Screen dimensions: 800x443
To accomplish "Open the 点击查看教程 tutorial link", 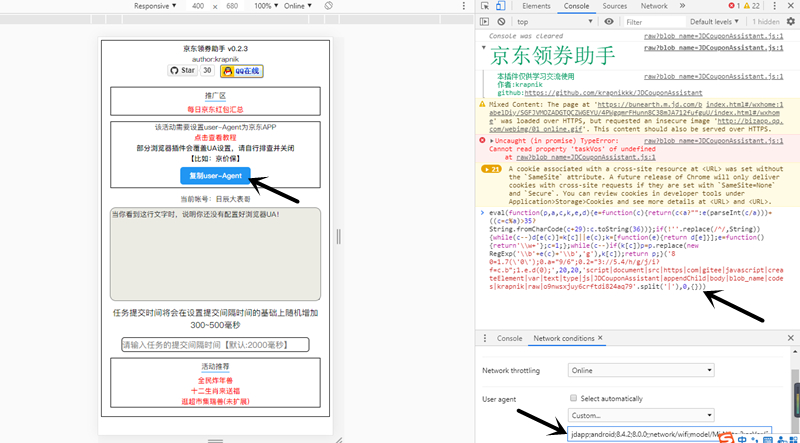I will tap(216, 138).
